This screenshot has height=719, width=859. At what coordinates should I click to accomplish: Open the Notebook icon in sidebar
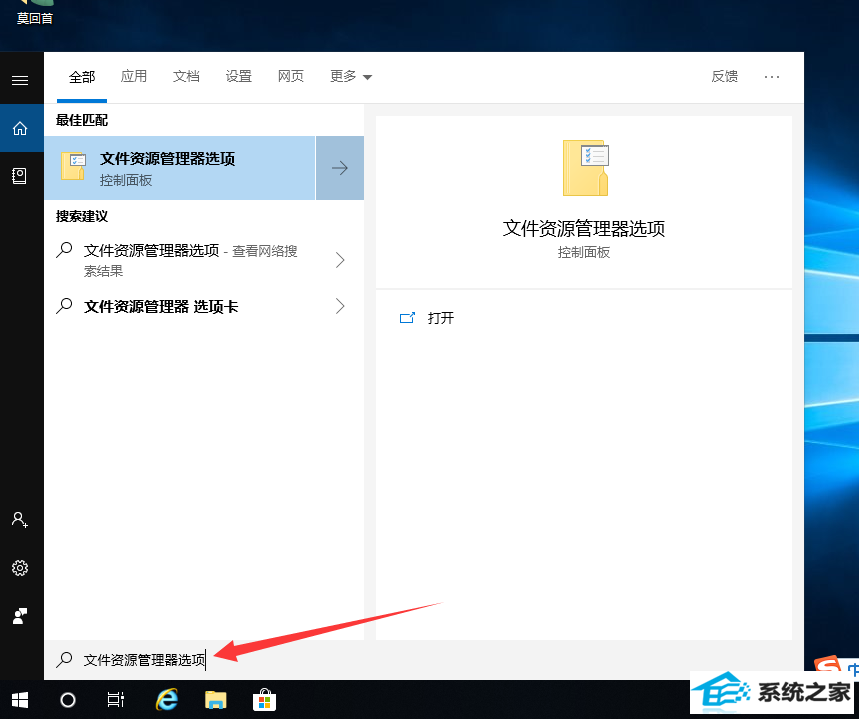coord(20,176)
